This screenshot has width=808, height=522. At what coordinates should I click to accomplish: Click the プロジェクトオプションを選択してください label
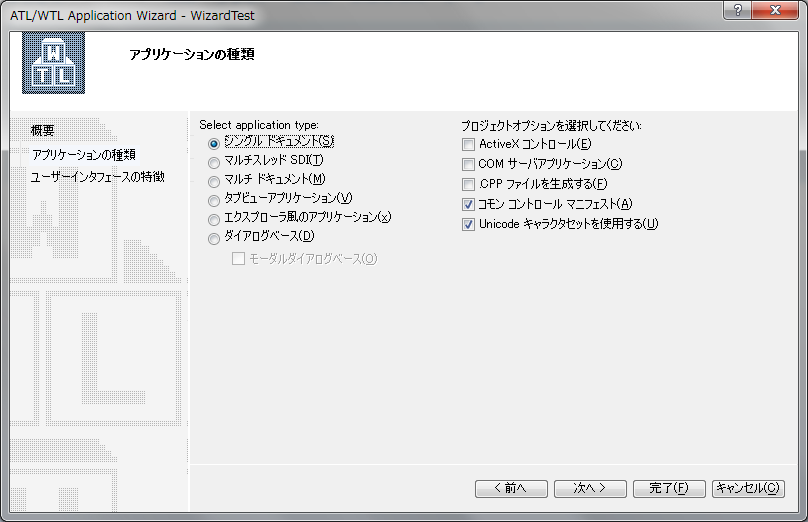point(551,125)
